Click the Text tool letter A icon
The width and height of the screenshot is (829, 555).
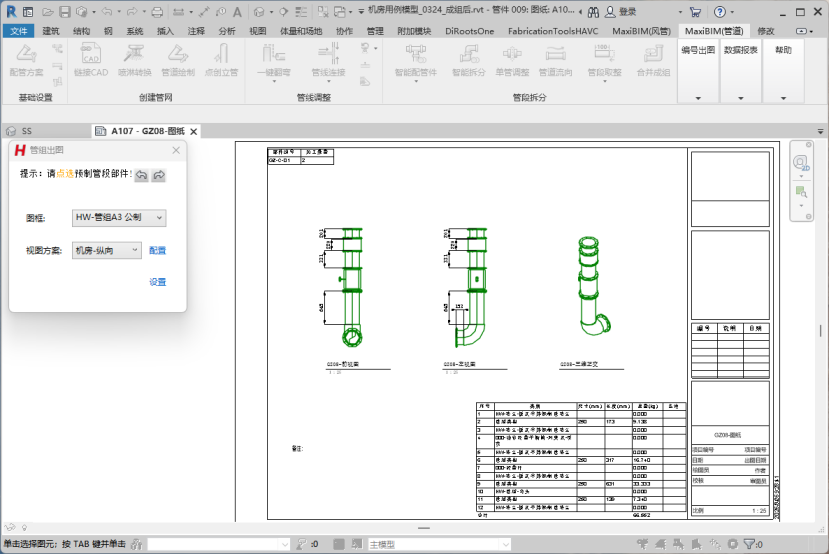[x=237, y=12]
